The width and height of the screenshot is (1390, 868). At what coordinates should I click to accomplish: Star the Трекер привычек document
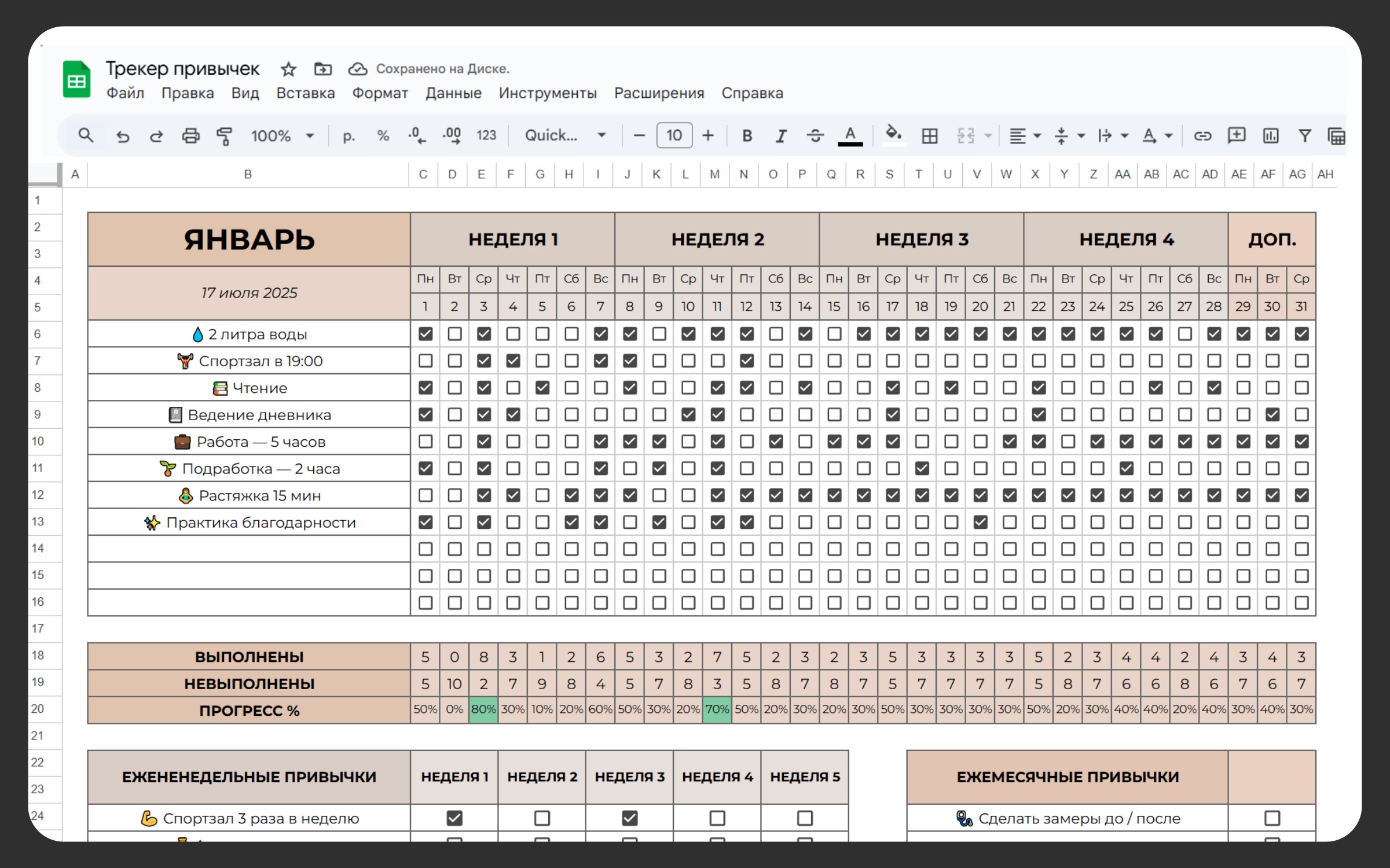[288, 69]
